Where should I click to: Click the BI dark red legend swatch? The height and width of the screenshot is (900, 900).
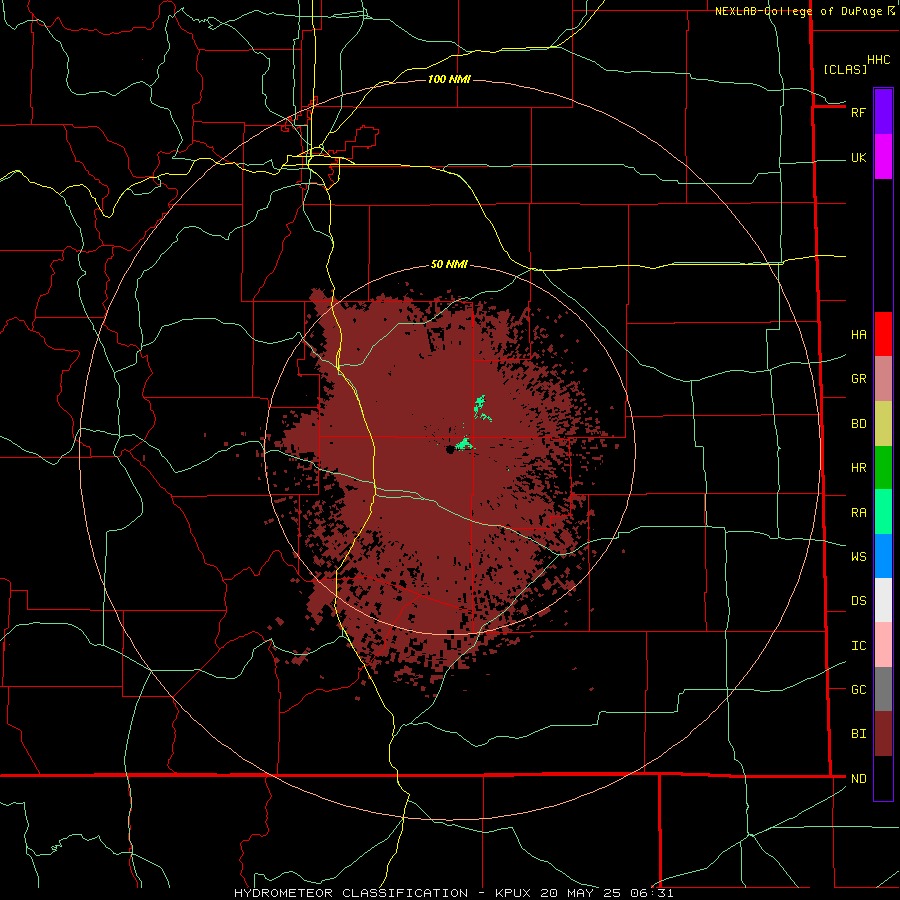883,734
